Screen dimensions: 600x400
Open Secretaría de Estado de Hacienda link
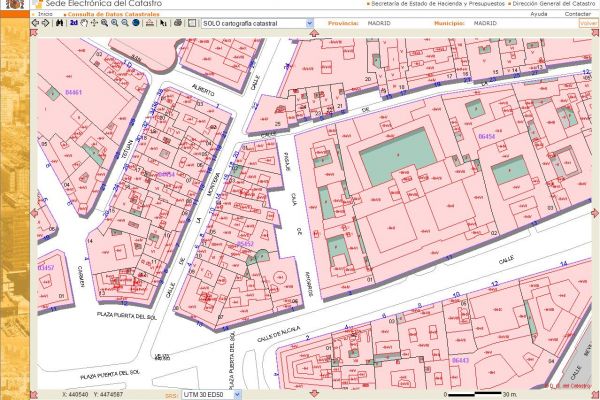[438, 3]
